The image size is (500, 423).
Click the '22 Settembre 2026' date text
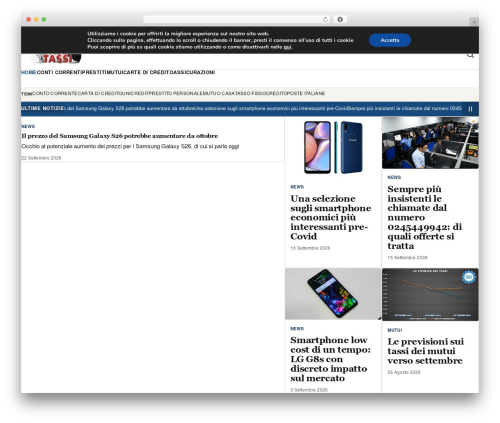[x=41, y=158]
